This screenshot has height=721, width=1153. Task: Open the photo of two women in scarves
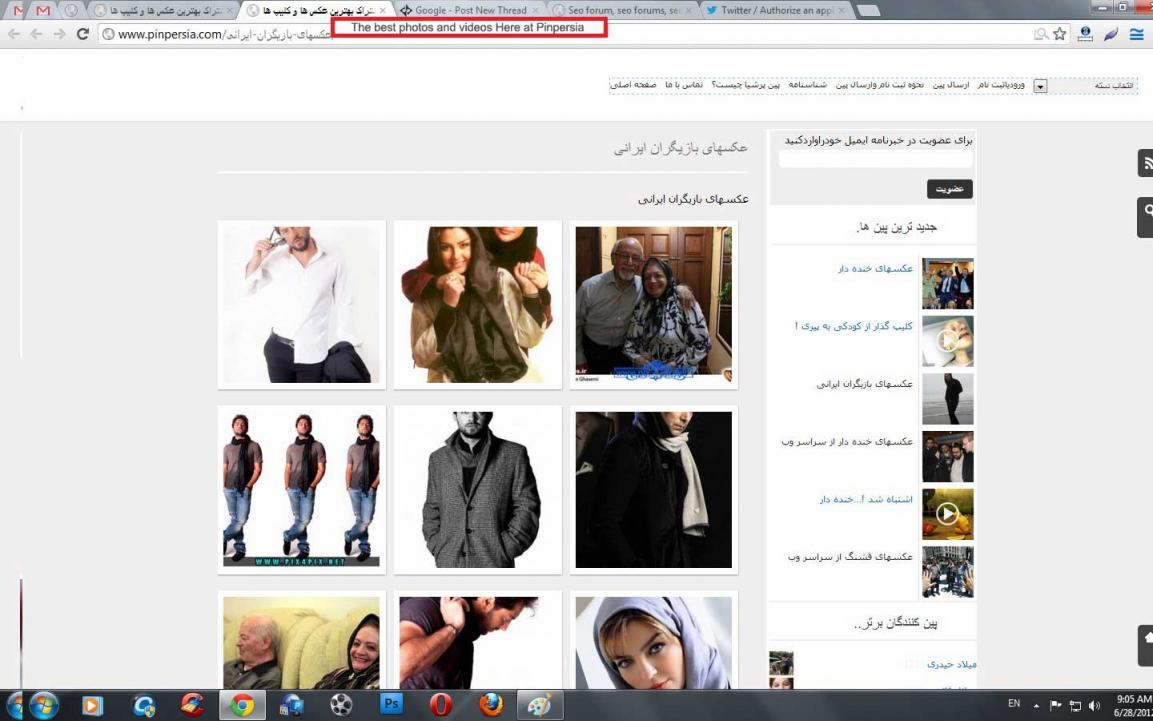pyautogui.click(x=477, y=304)
